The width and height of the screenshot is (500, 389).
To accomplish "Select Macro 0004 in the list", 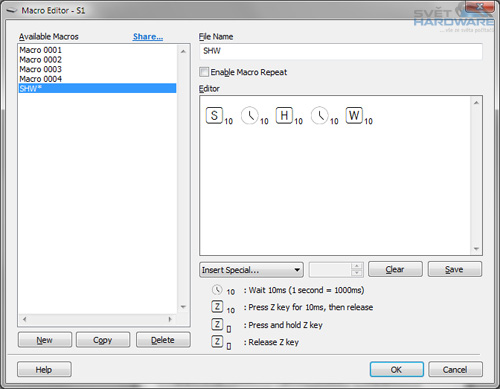I will pos(97,79).
